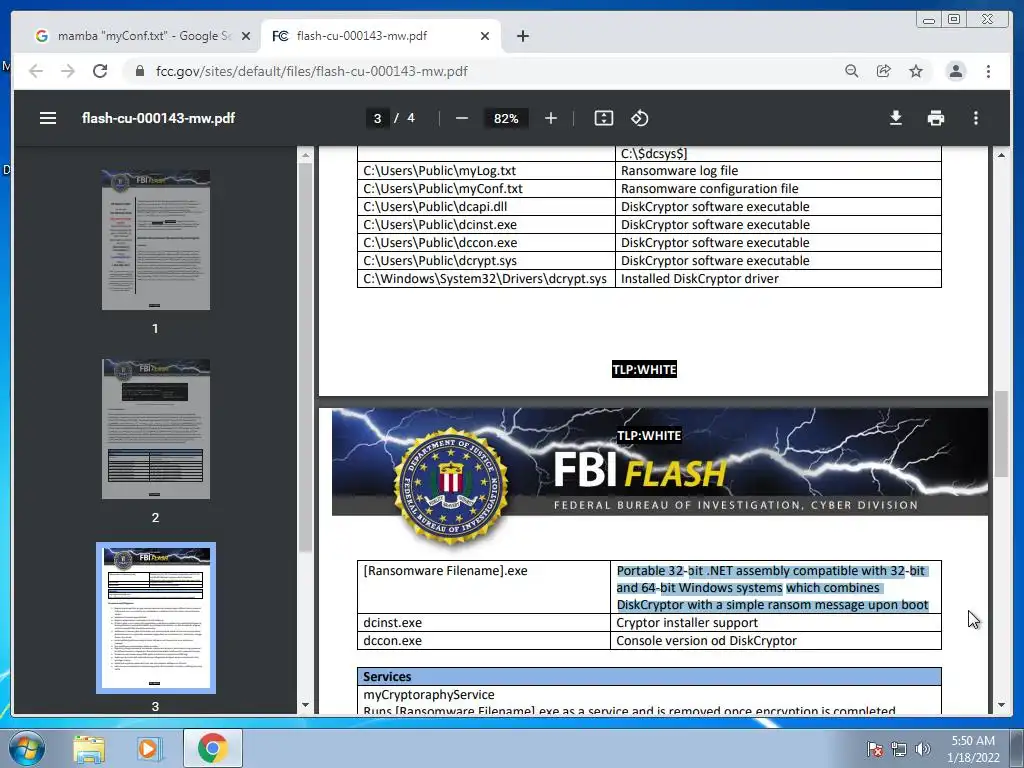Image resolution: width=1024 pixels, height=768 pixels.
Task: Print the PDF document
Action: pyautogui.click(x=936, y=118)
